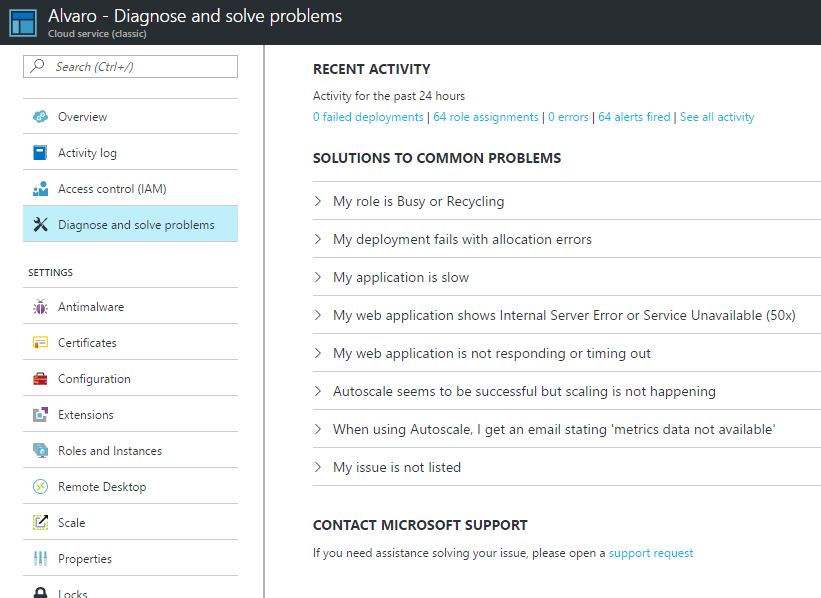Screen dimensions: 821x598
Task: Expand 'not responding or timing out' chevron
Action: click(318, 353)
